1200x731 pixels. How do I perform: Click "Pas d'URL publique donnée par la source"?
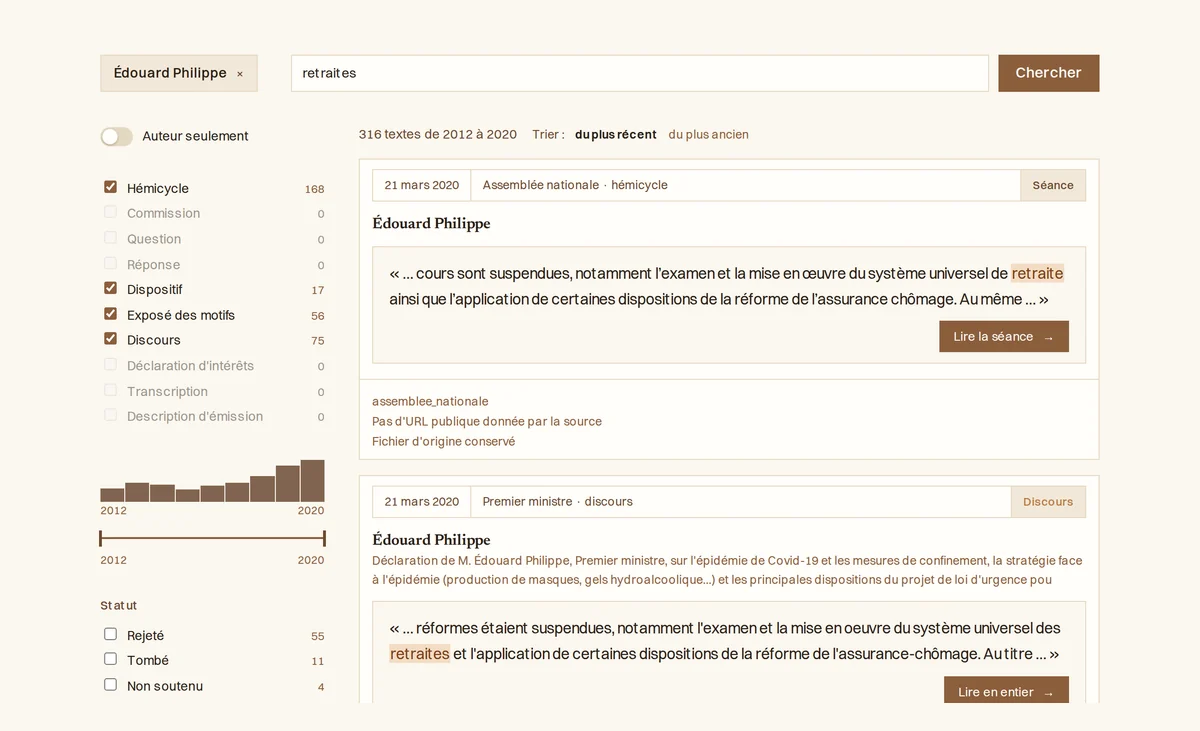pos(487,422)
